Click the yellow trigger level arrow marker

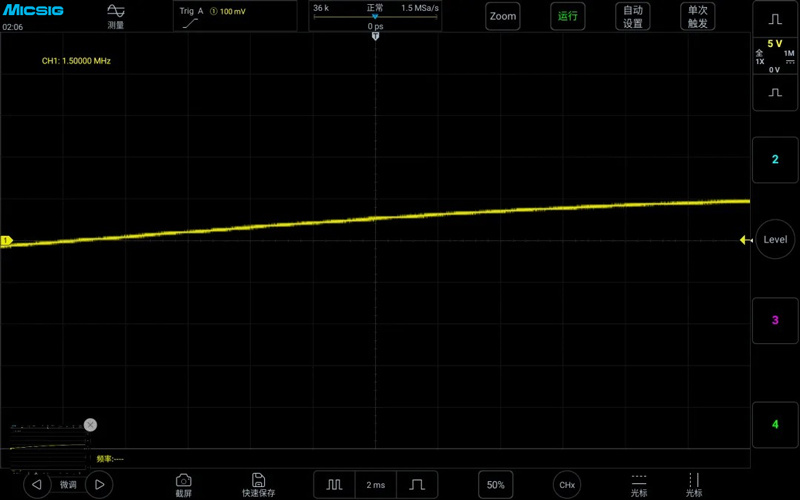[745, 240]
